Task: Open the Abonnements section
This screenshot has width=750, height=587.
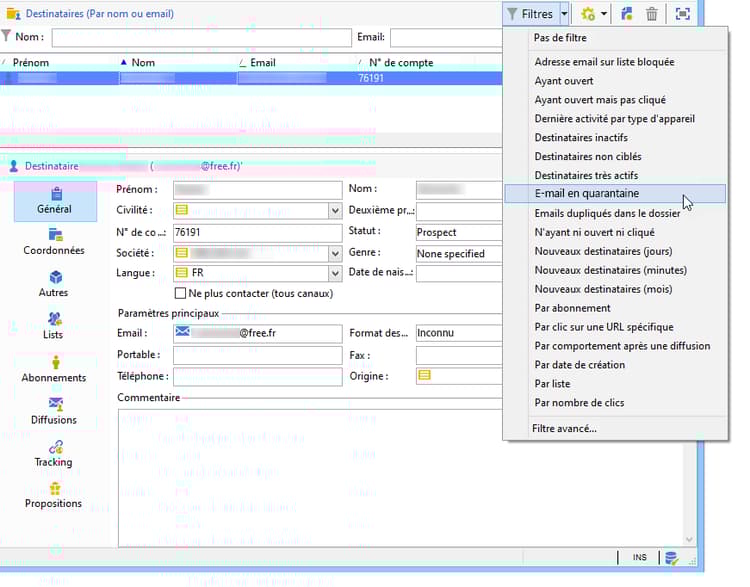Action: [x=54, y=369]
